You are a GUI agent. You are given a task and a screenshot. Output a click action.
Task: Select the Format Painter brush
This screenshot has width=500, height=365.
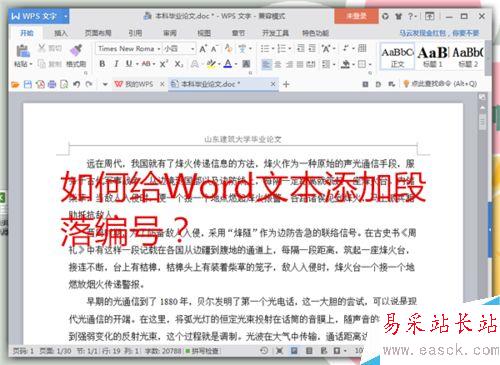pos(76,50)
